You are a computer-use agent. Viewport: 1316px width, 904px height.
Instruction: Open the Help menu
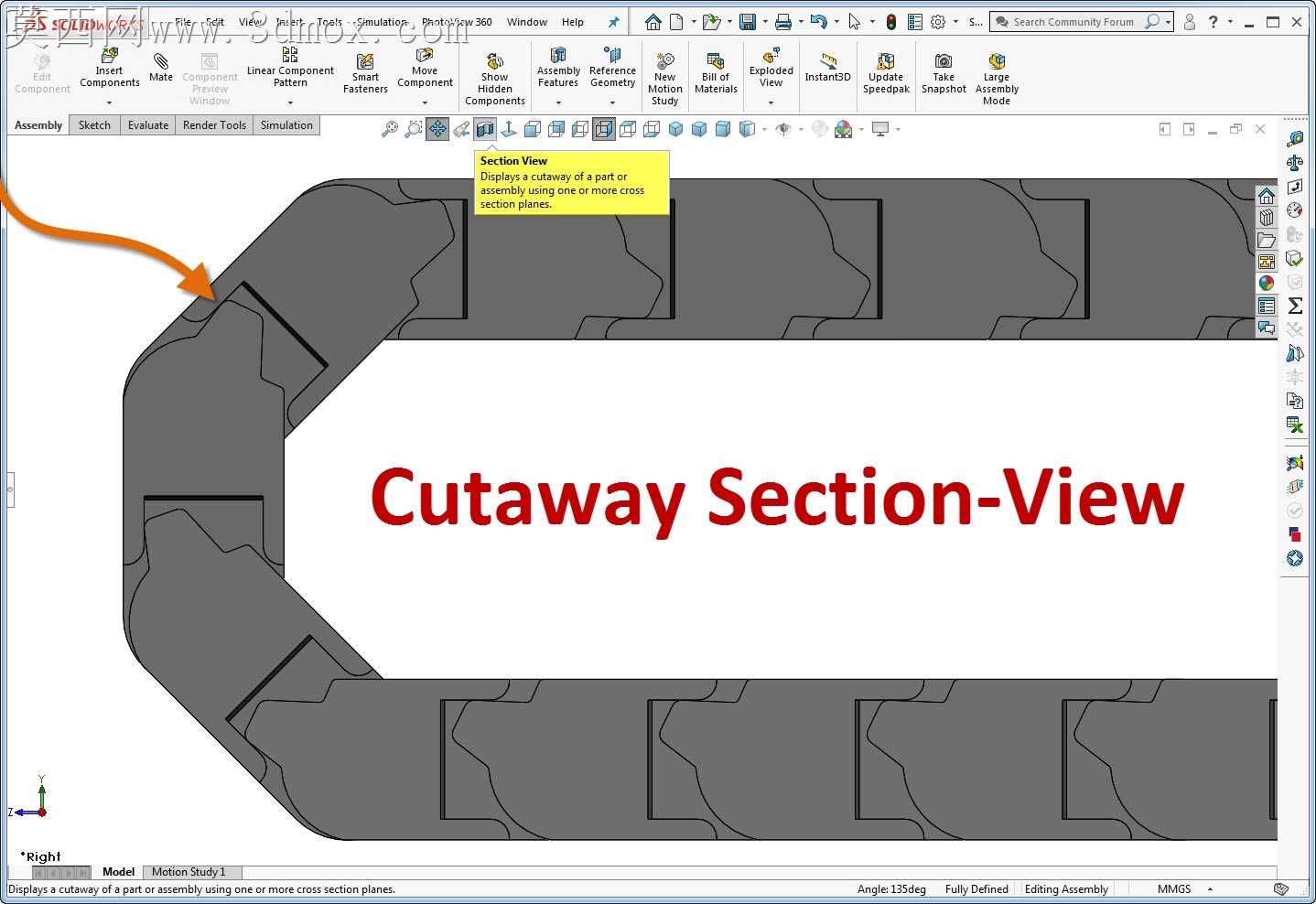(573, 22)
